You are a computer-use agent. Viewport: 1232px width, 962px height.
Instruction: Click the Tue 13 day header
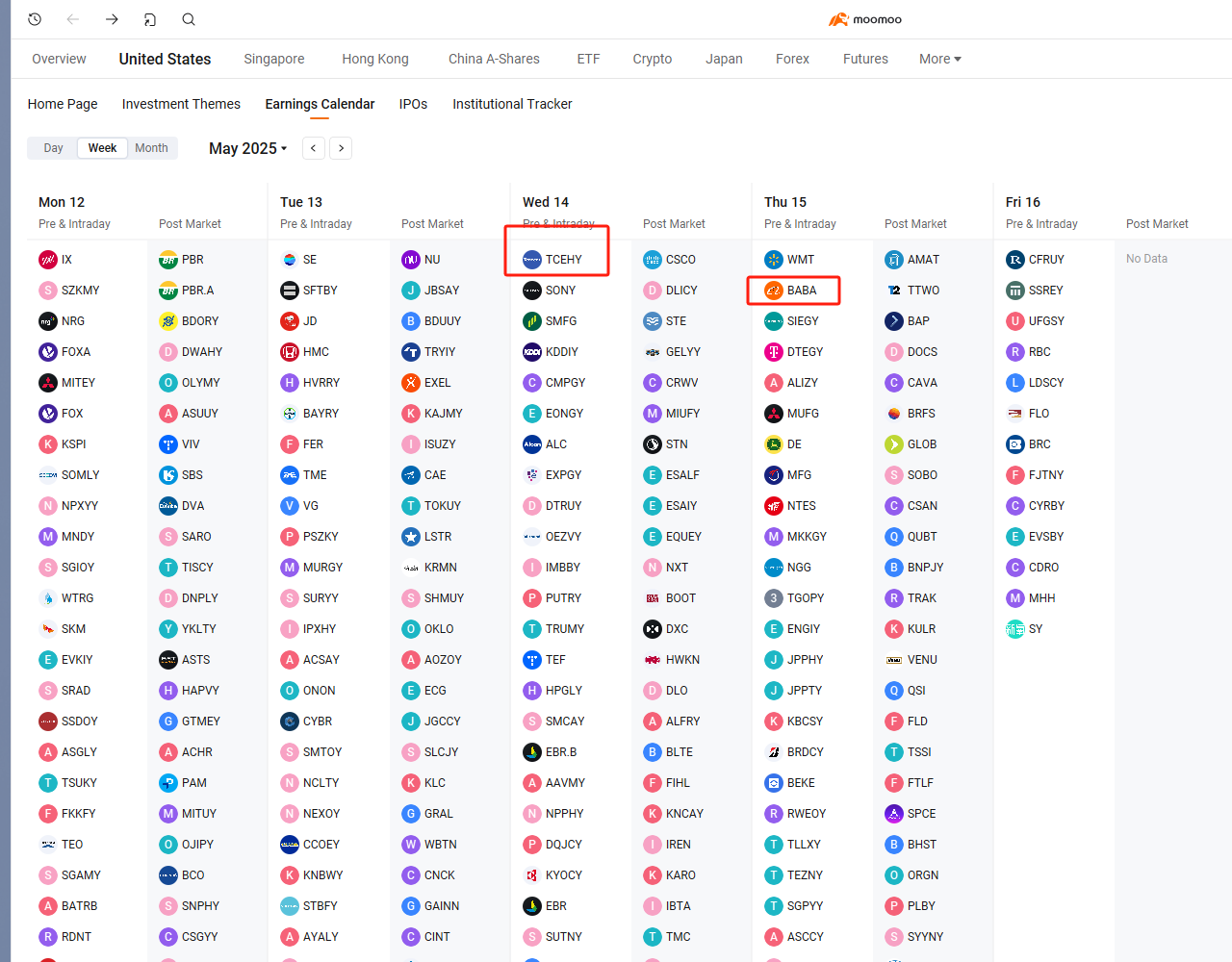(301, 202)
